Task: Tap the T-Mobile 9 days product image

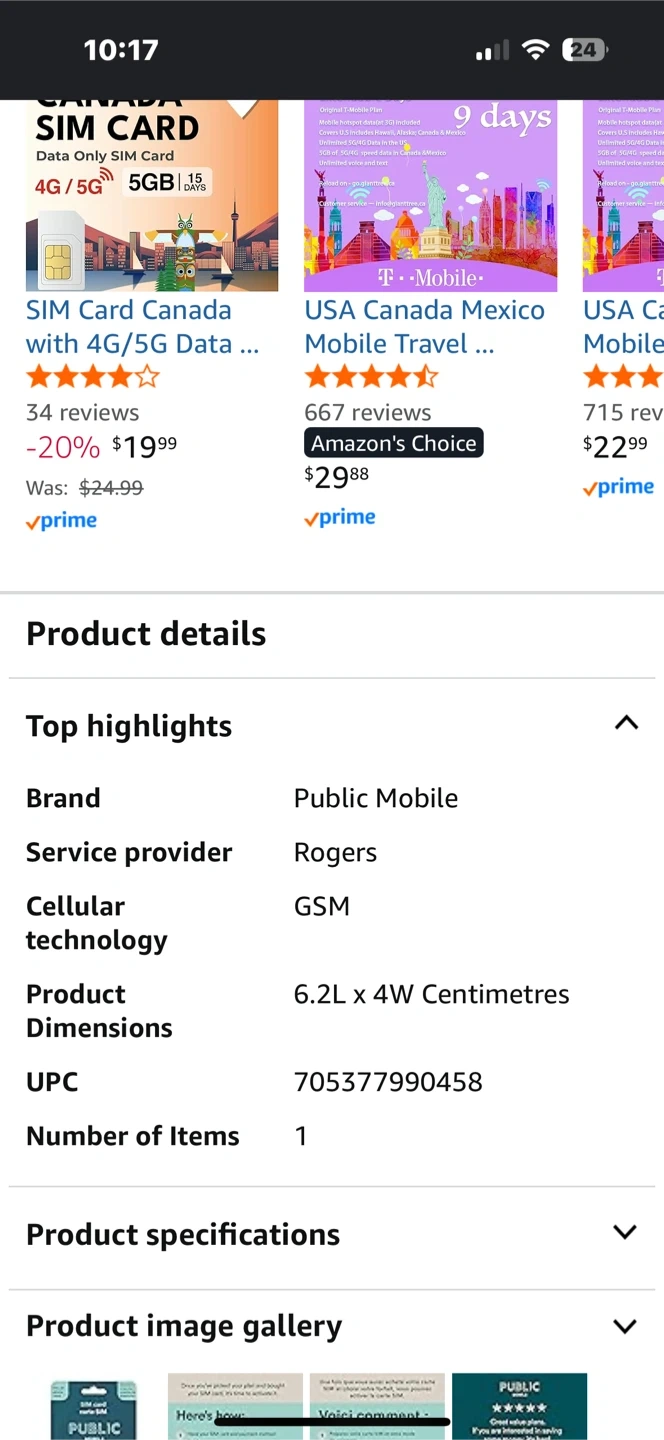Action: [x=430, y=196]
